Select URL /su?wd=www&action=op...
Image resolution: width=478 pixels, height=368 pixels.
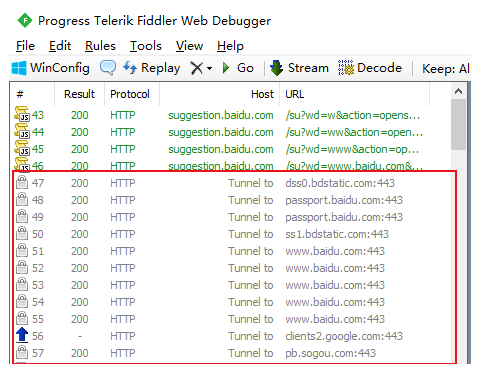coord(352,149)
